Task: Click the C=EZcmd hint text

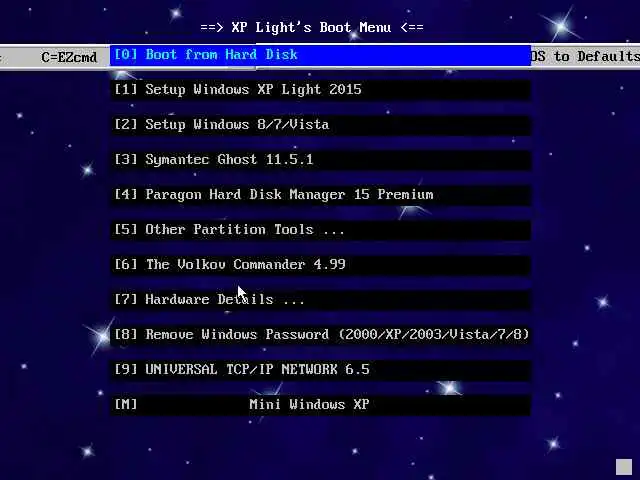Action: coord(69,57)
